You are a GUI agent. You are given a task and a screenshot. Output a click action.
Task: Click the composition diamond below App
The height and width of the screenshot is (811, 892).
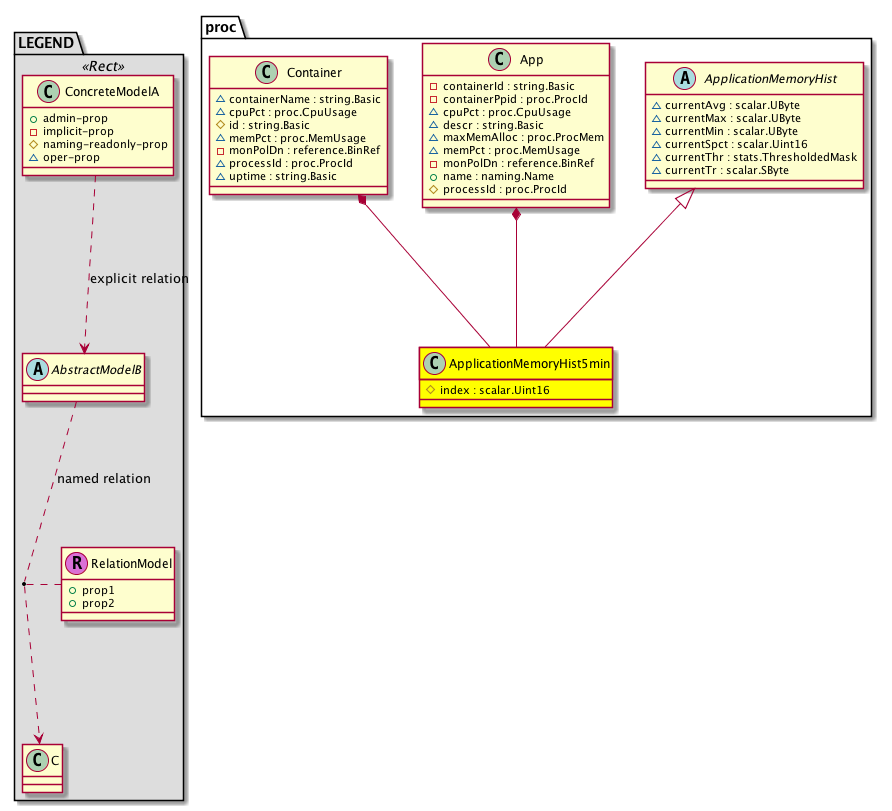click(x=516, y=214)
